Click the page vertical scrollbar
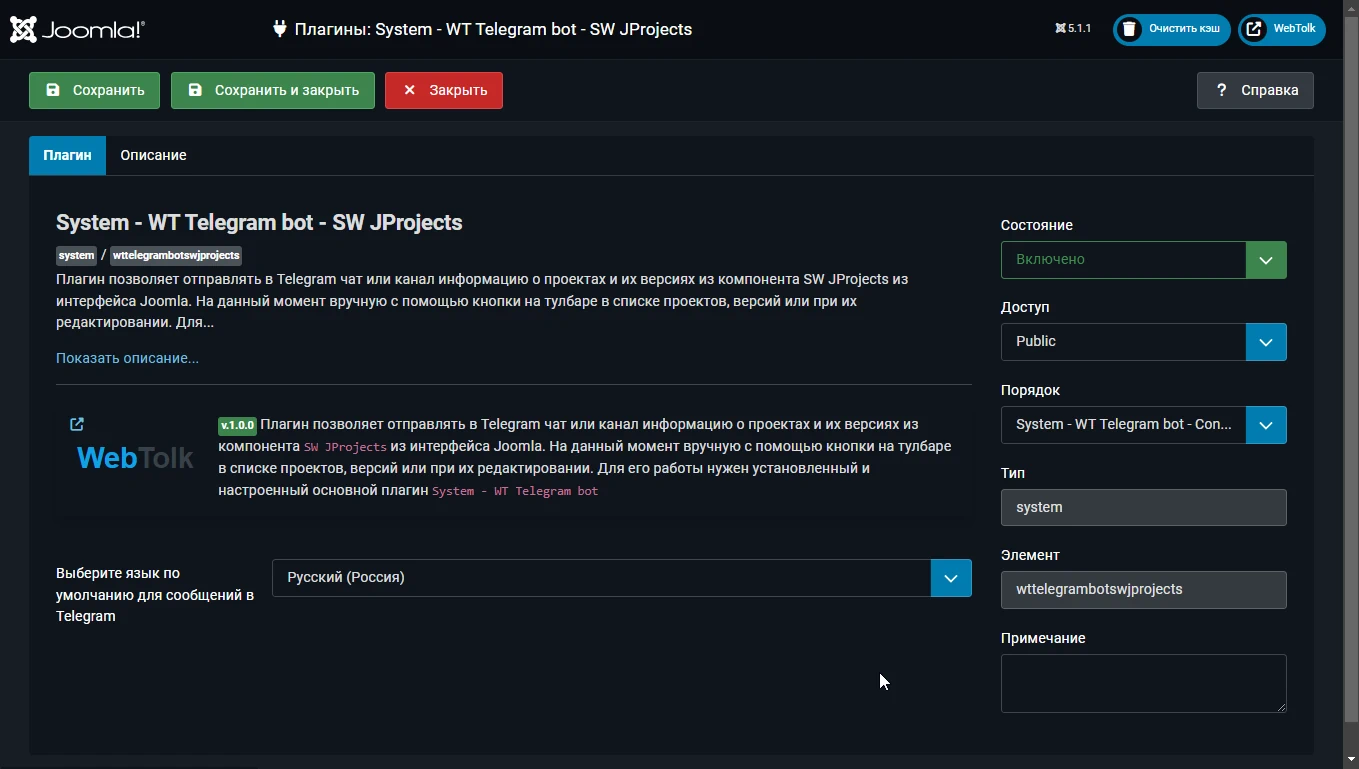Image resolution: width=1359 pixels, height=769 pixels. (x=1350, y=380)
